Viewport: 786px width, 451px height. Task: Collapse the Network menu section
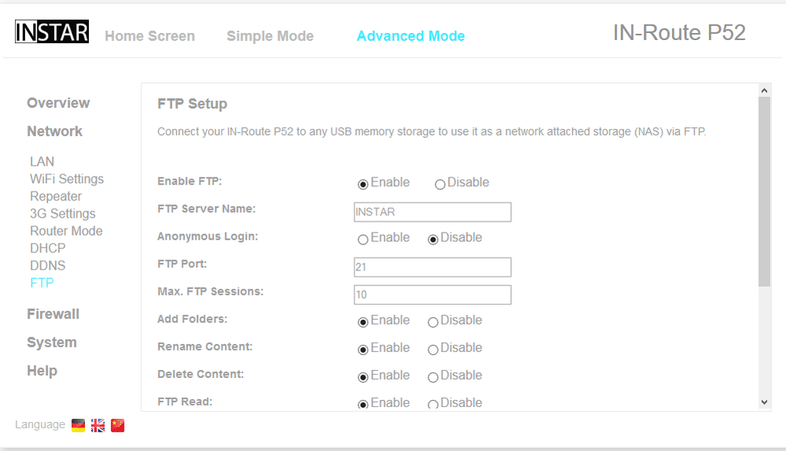55,131
